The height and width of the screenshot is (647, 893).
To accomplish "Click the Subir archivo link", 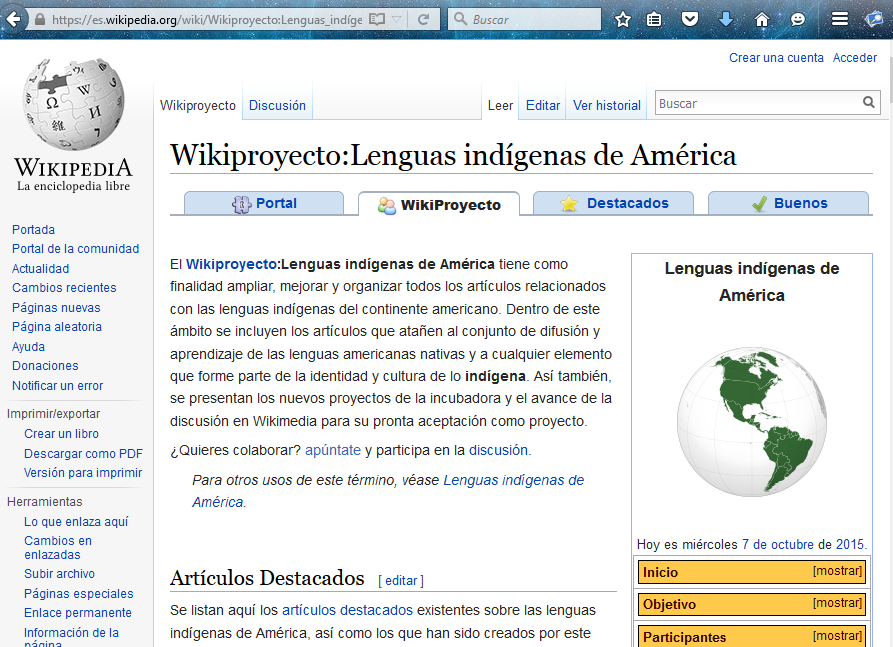I will click(x=59, y=574).
